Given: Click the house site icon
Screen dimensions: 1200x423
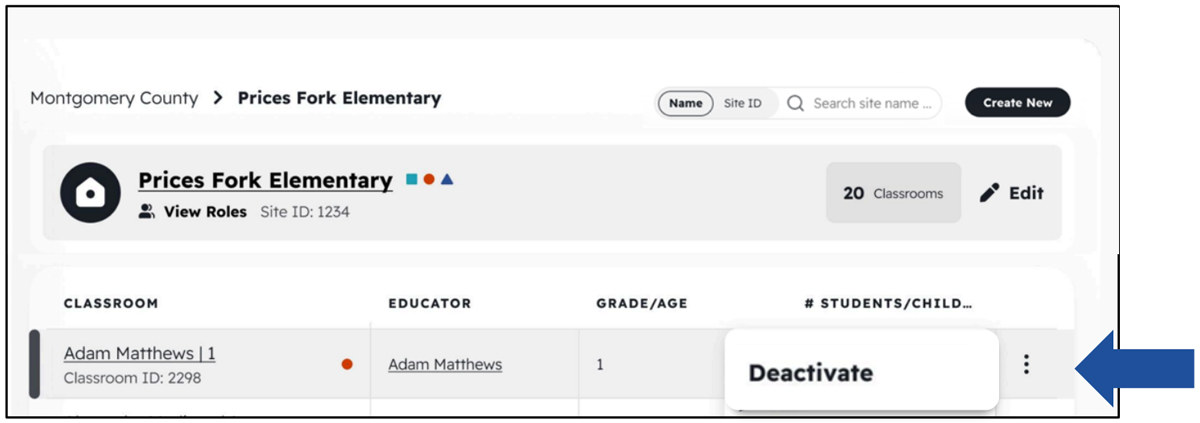Looking at the screenshot, I should pyautogui.click(x=91, y=193).
